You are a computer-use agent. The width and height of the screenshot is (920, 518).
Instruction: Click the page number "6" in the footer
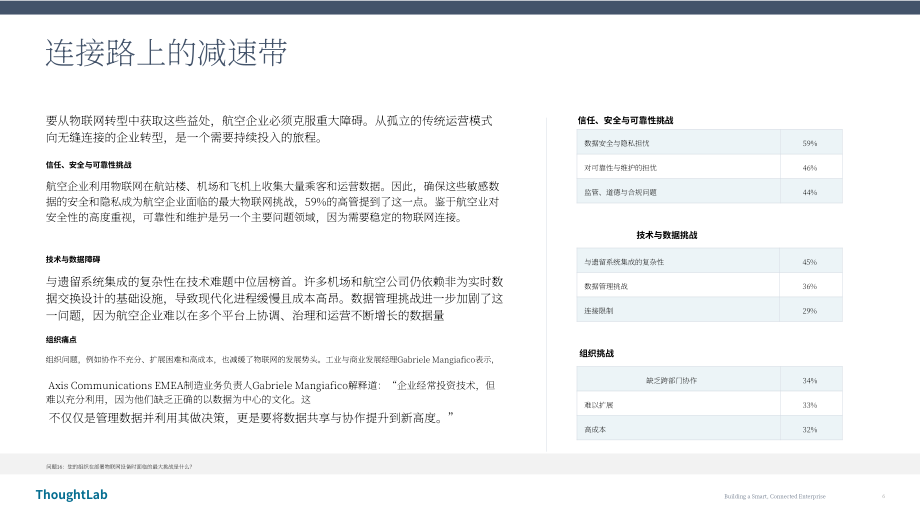coord(883,496)
